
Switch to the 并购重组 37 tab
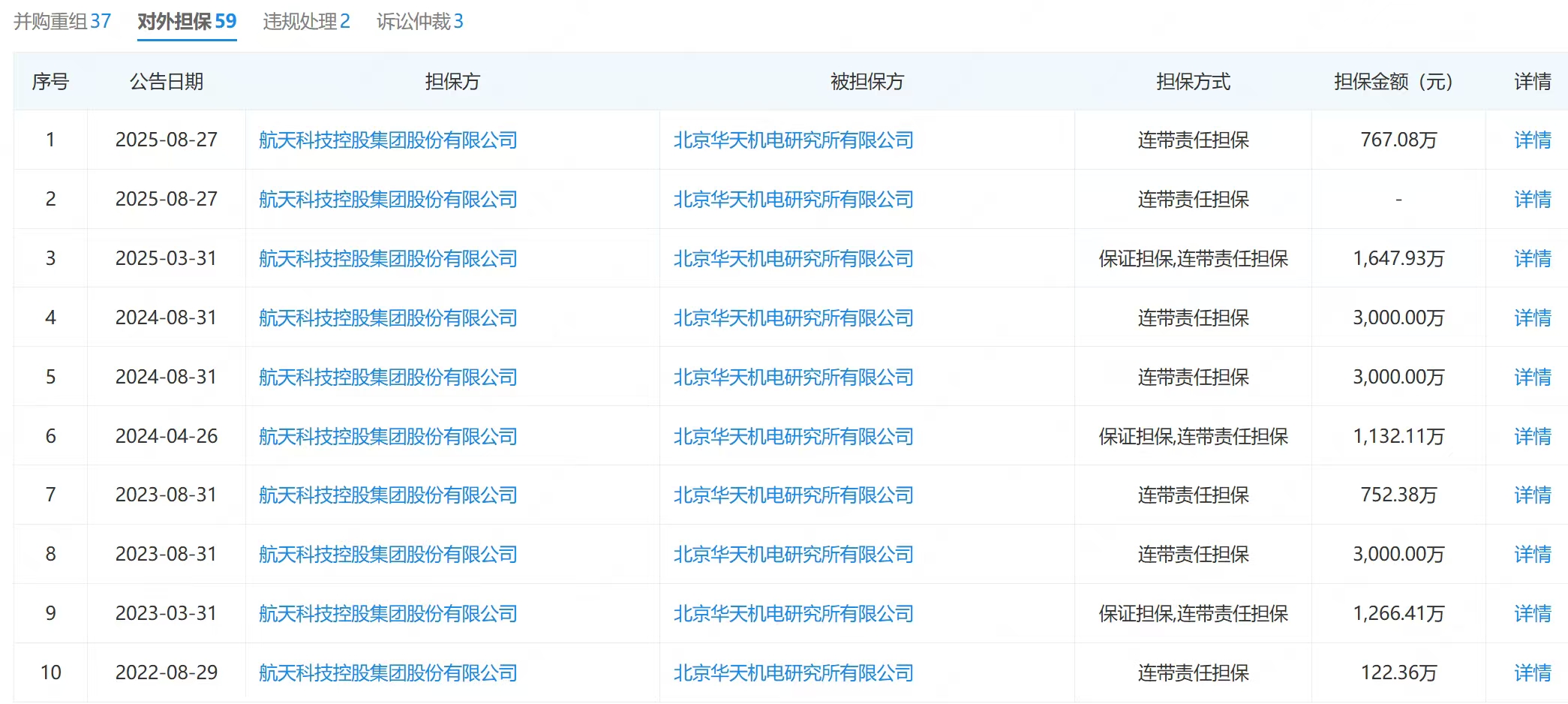[x=62, y=21]
